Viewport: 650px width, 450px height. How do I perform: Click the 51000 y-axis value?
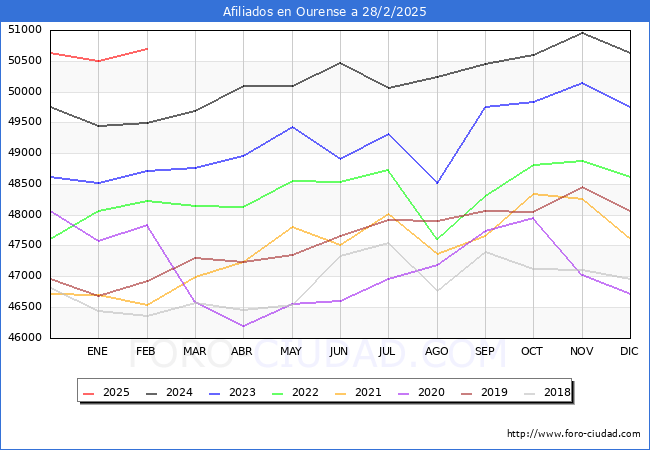tap(25, 29)
